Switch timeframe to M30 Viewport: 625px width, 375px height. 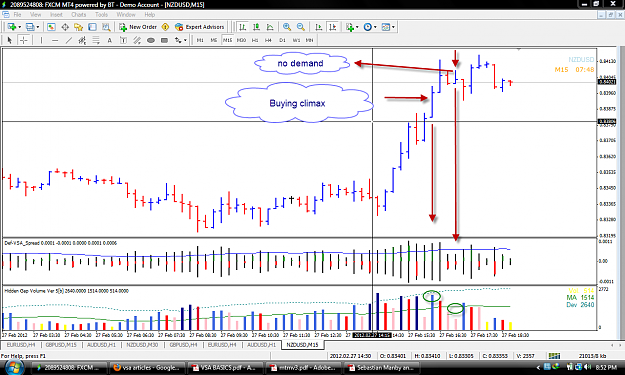click(x=241, y=40)
